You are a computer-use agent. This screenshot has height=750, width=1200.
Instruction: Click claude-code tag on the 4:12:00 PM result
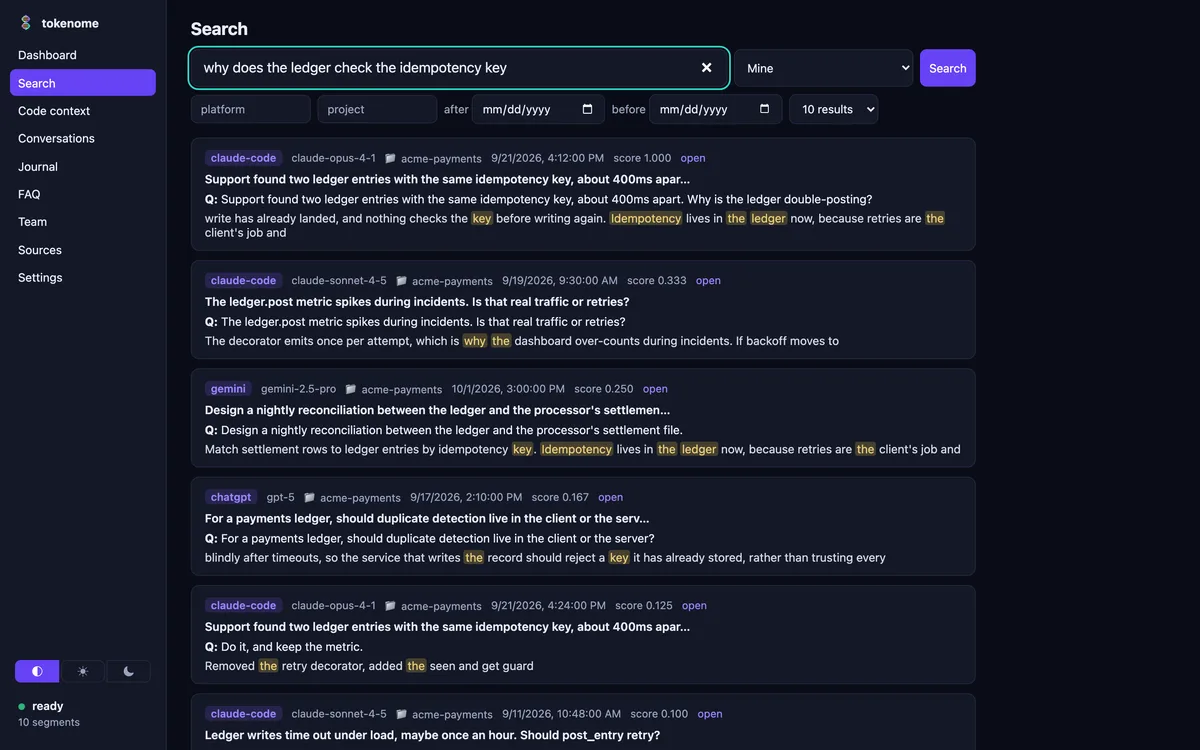pos(243,158)
